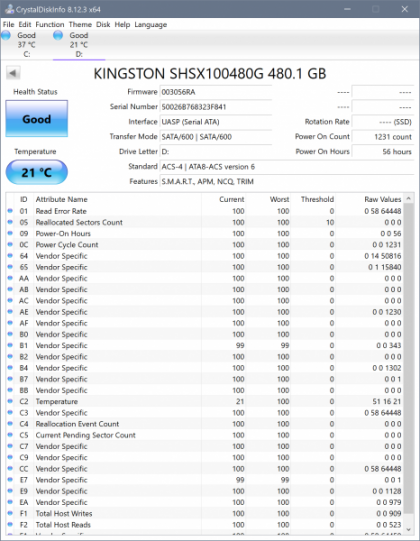The height and width of the screenshot is (541, 420).
Task: Click the Attribute Name column header
Action: 61,199
